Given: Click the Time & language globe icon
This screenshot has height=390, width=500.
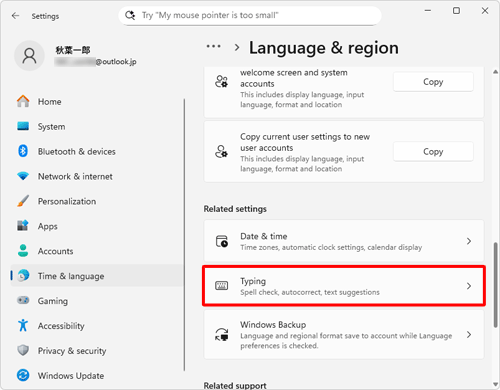Looking at the screenshot, I should pos(23,276).
